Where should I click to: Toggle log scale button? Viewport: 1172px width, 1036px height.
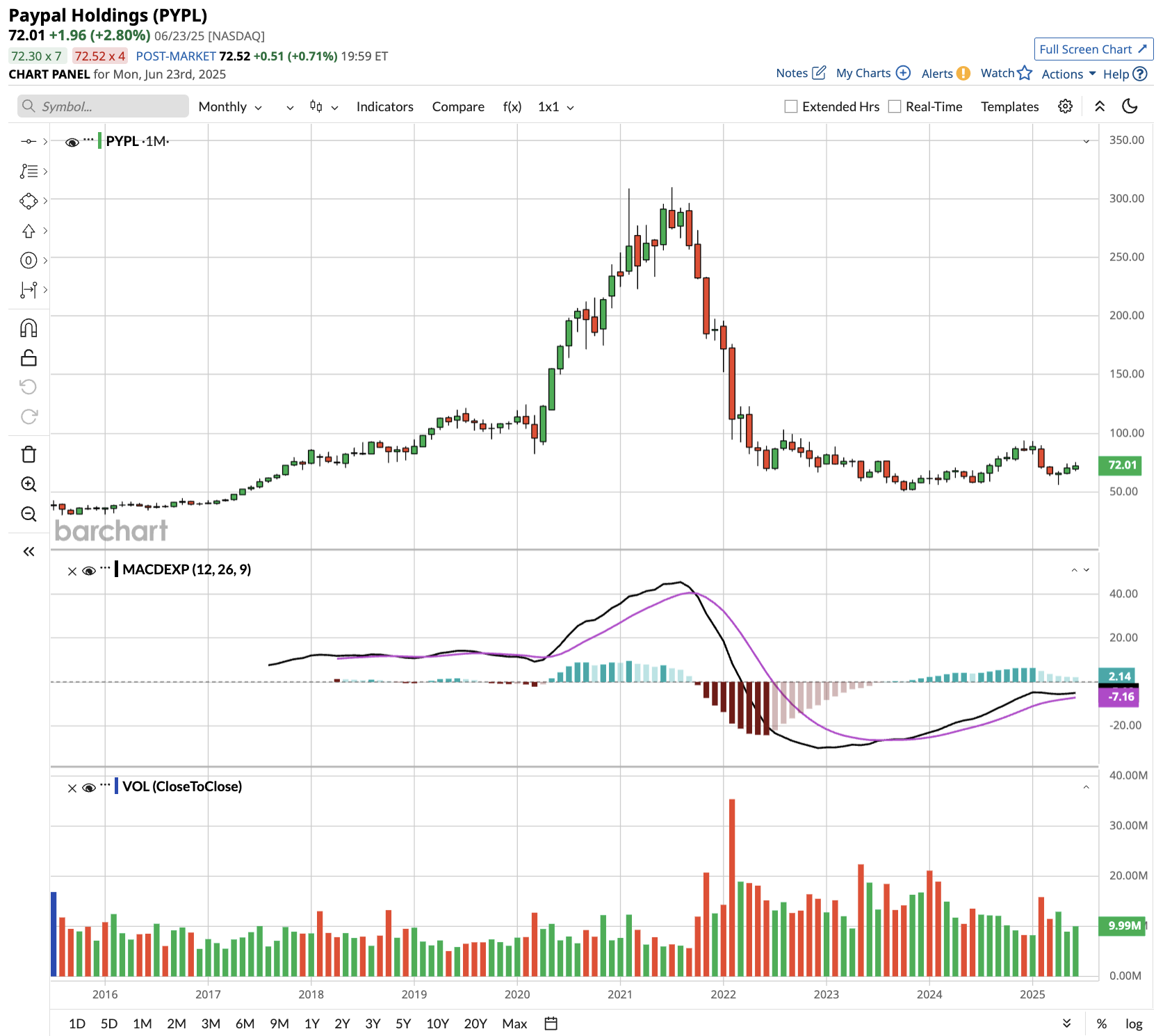point(1134,1023)
